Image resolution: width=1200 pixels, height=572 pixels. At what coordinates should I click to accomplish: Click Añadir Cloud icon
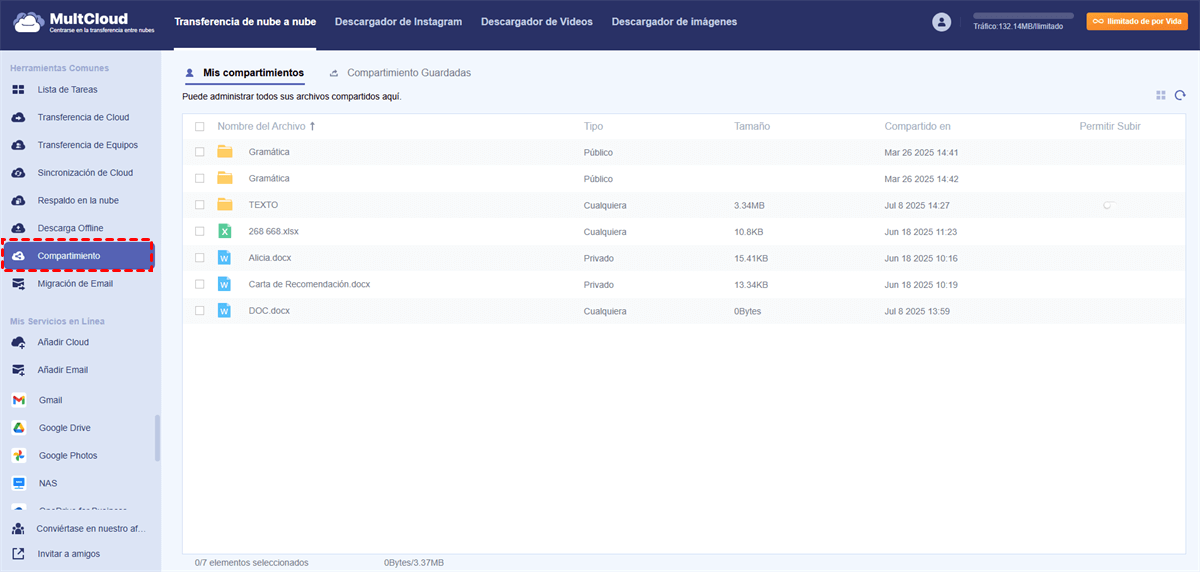tap(18, 342)
